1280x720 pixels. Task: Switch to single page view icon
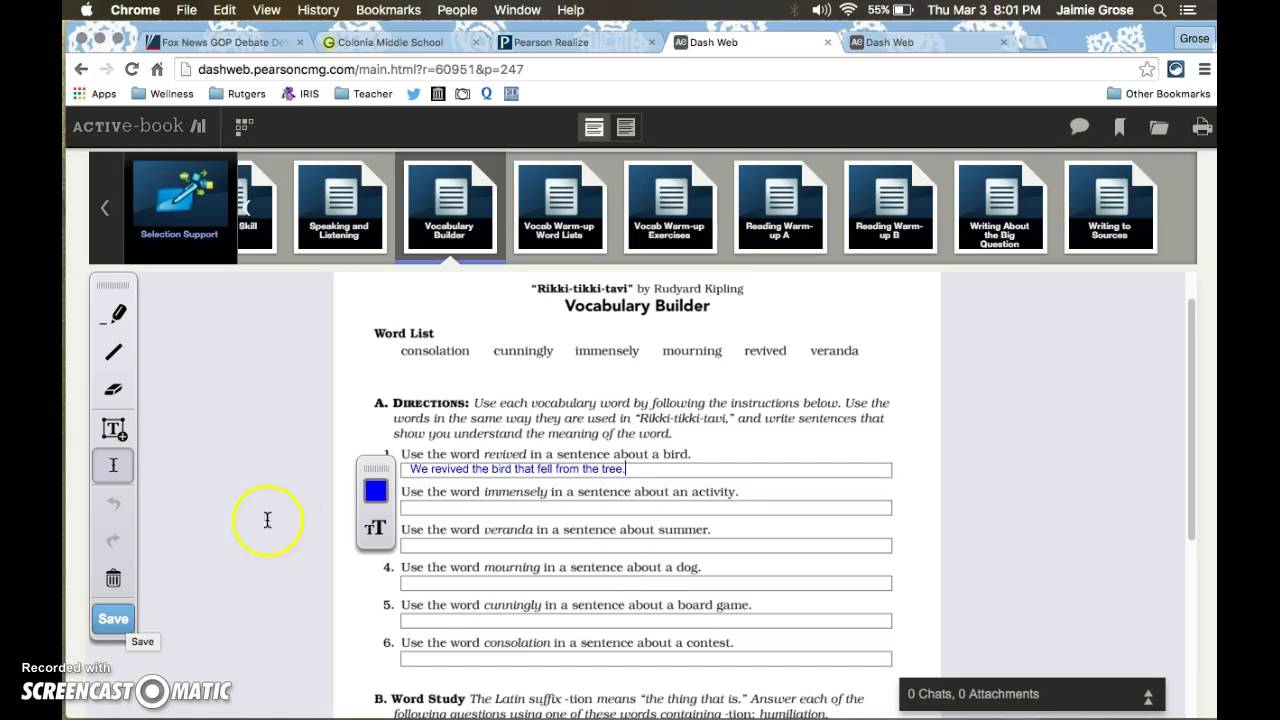click(x=594, y=127)
